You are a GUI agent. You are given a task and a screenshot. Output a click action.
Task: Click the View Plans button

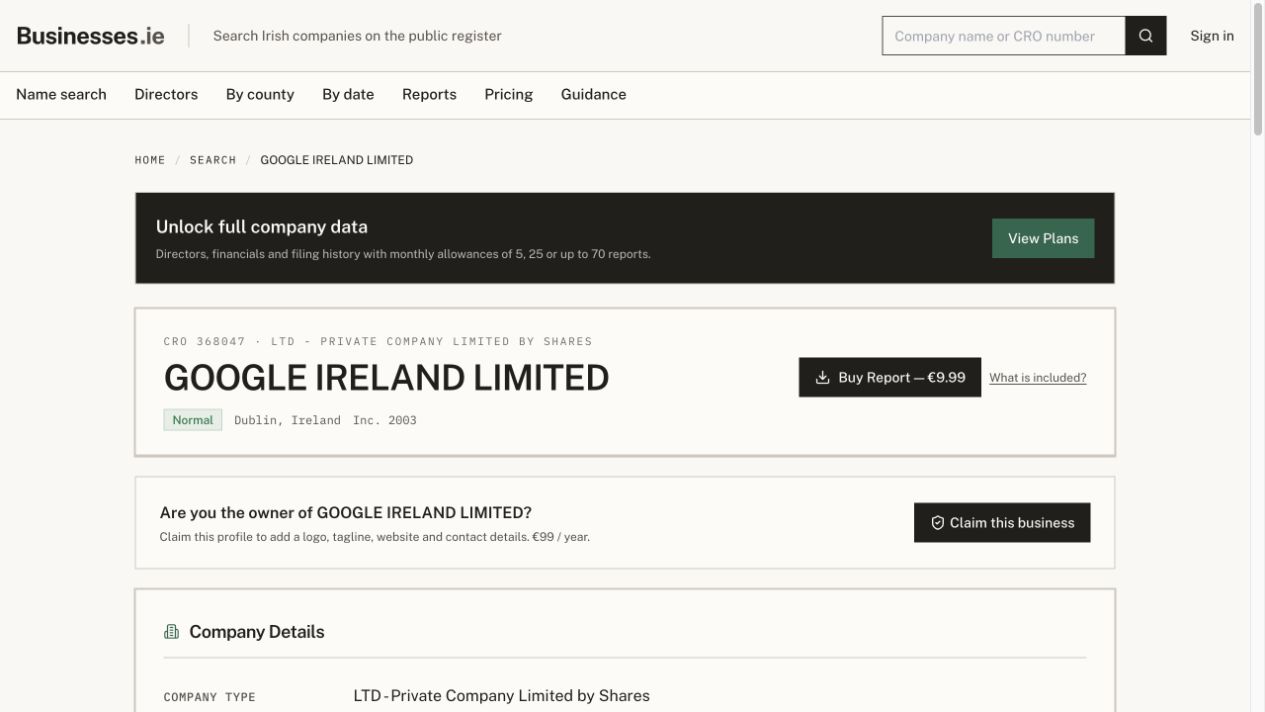1043,238
